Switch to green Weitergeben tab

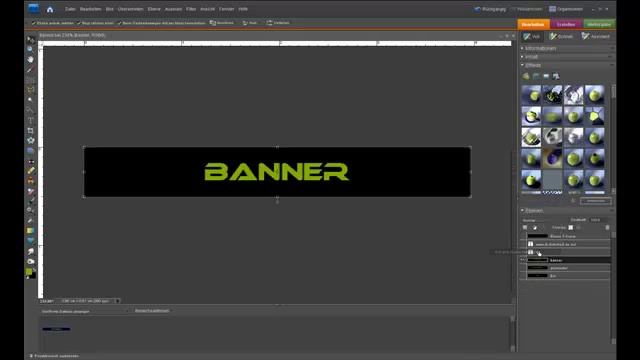[599, 24]
